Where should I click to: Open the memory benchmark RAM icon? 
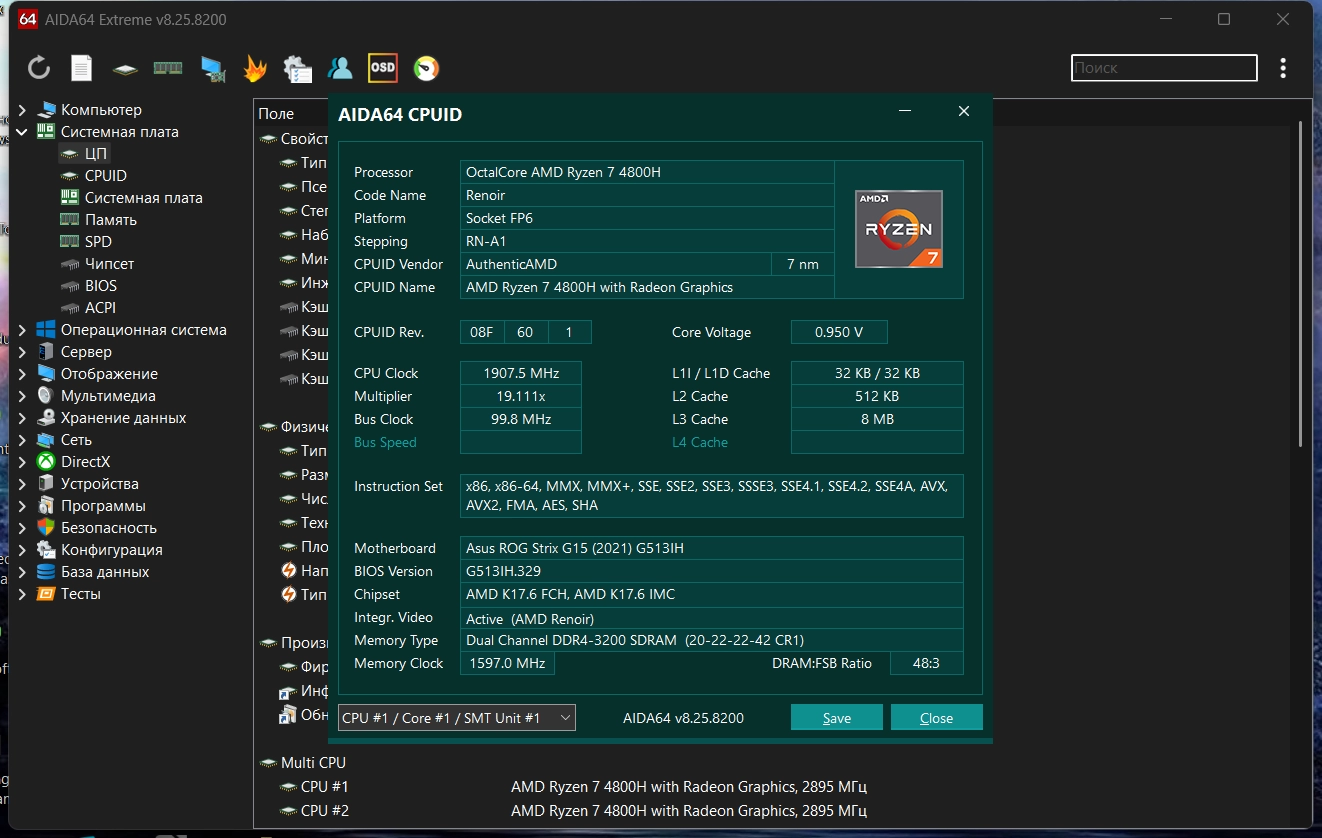point(167,68)
